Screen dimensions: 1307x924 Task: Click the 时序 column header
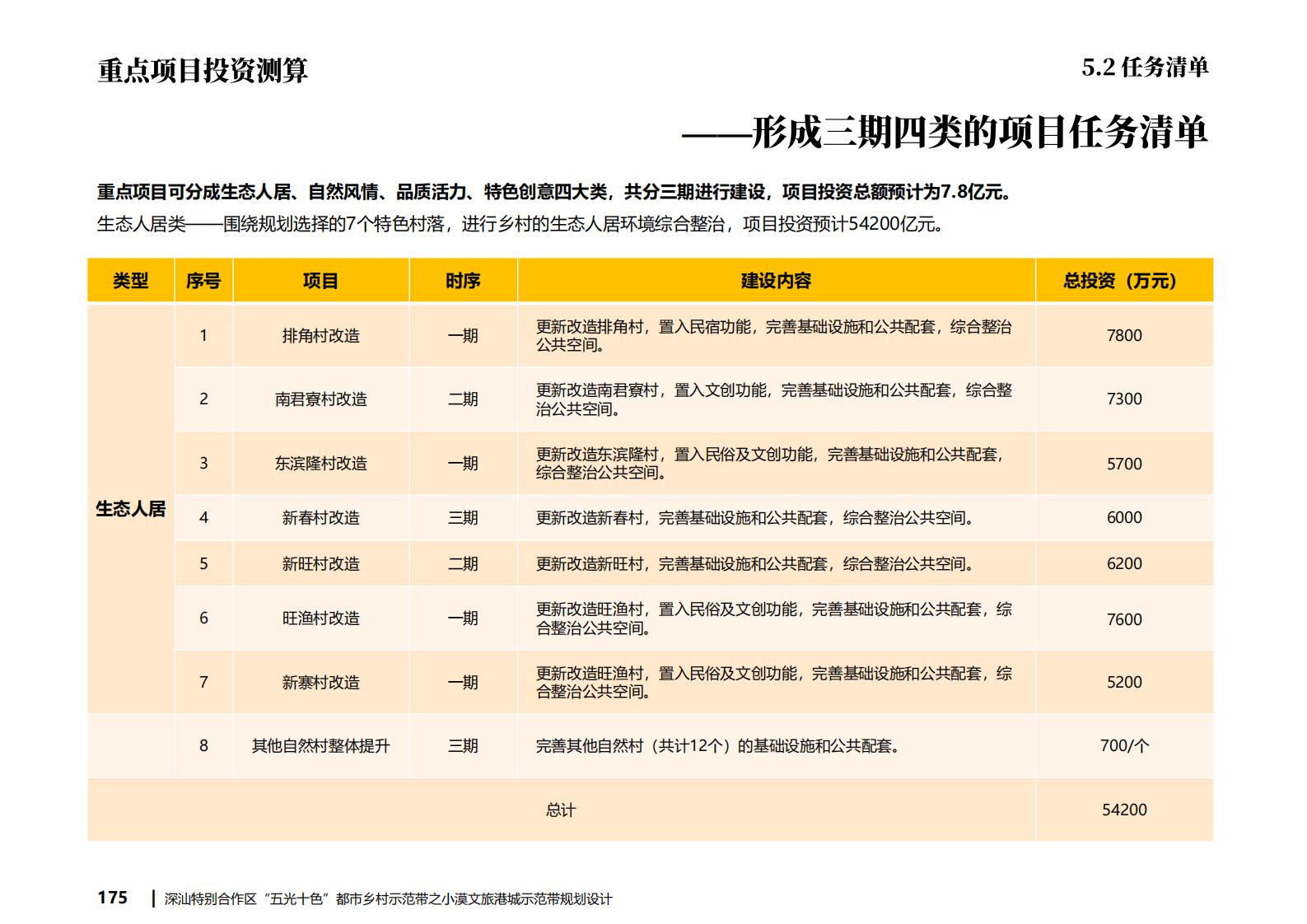coord(463,281)
